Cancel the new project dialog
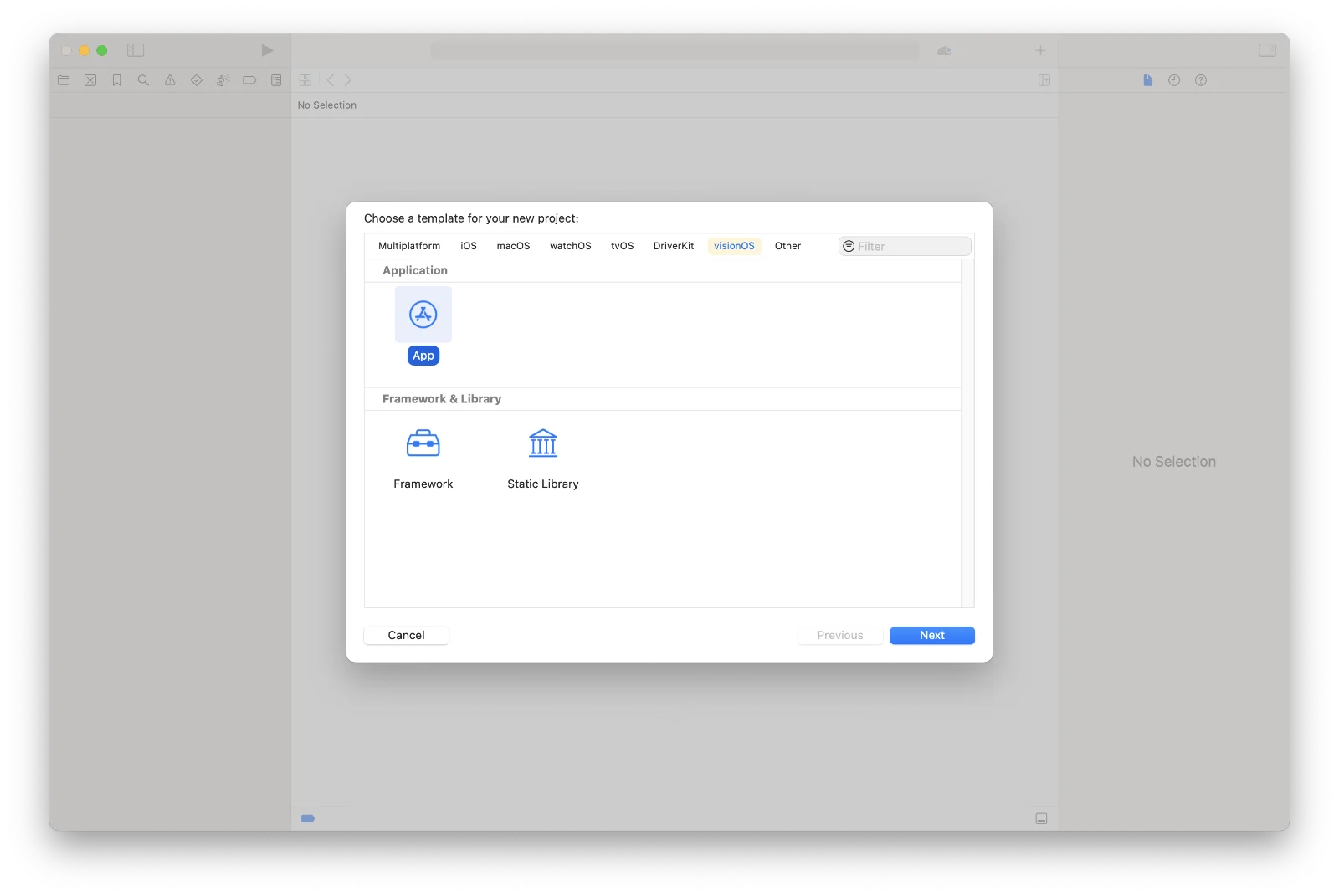Screen dimensions: 1339x896 click(x=406, y=635)
